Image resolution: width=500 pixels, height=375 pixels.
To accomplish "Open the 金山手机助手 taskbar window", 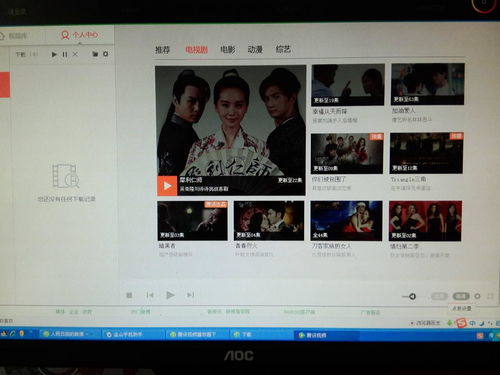I will (133, 334).
